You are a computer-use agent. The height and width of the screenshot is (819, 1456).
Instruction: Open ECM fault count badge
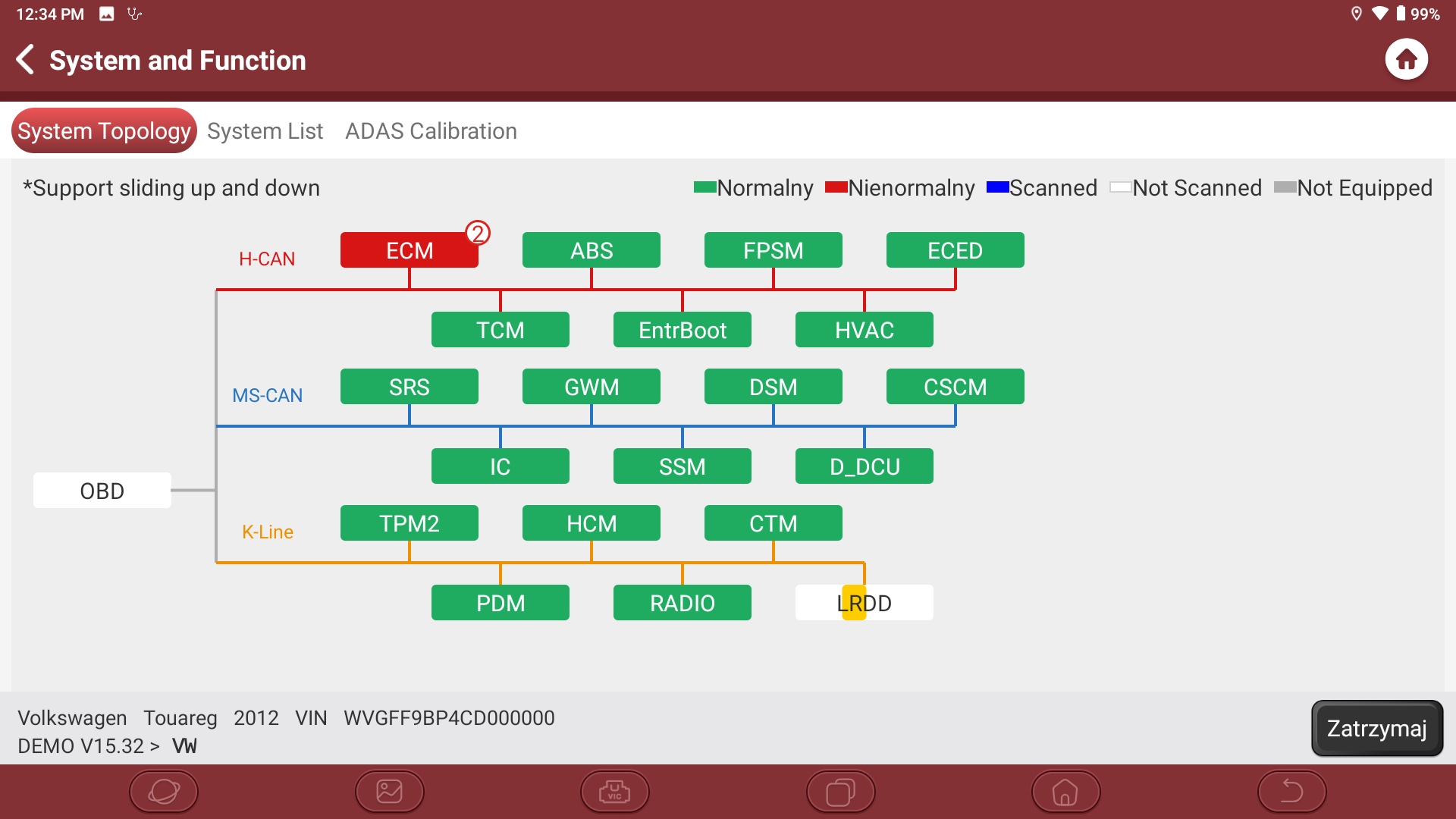coord(478,233)
